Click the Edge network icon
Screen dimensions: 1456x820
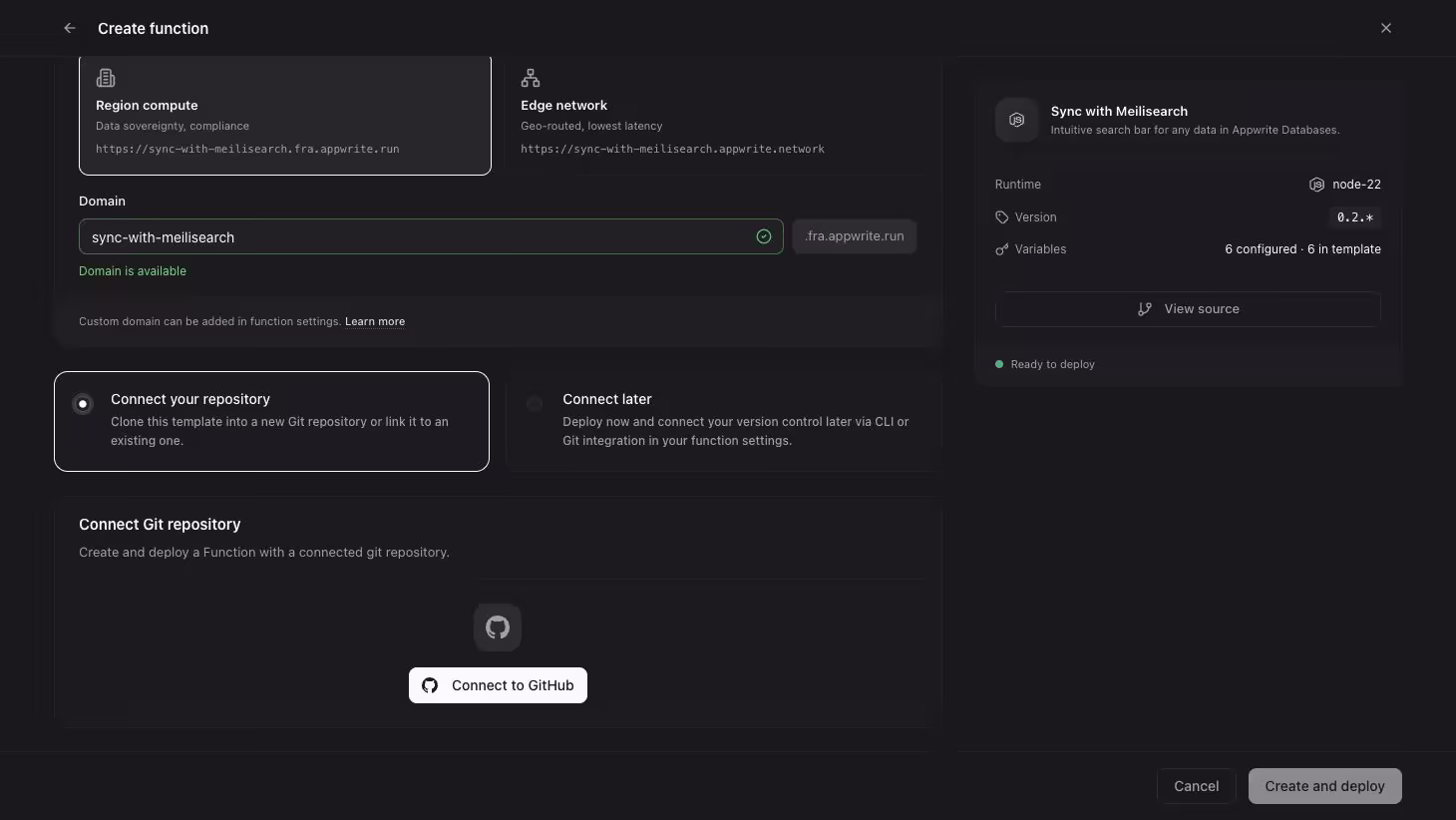531,78
